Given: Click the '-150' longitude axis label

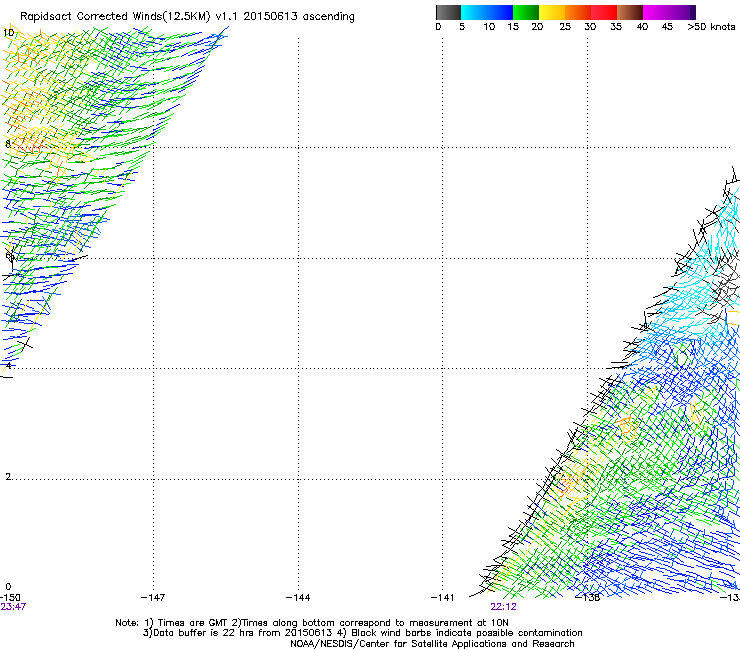Looking at the screenshot, I should [10, 598].
